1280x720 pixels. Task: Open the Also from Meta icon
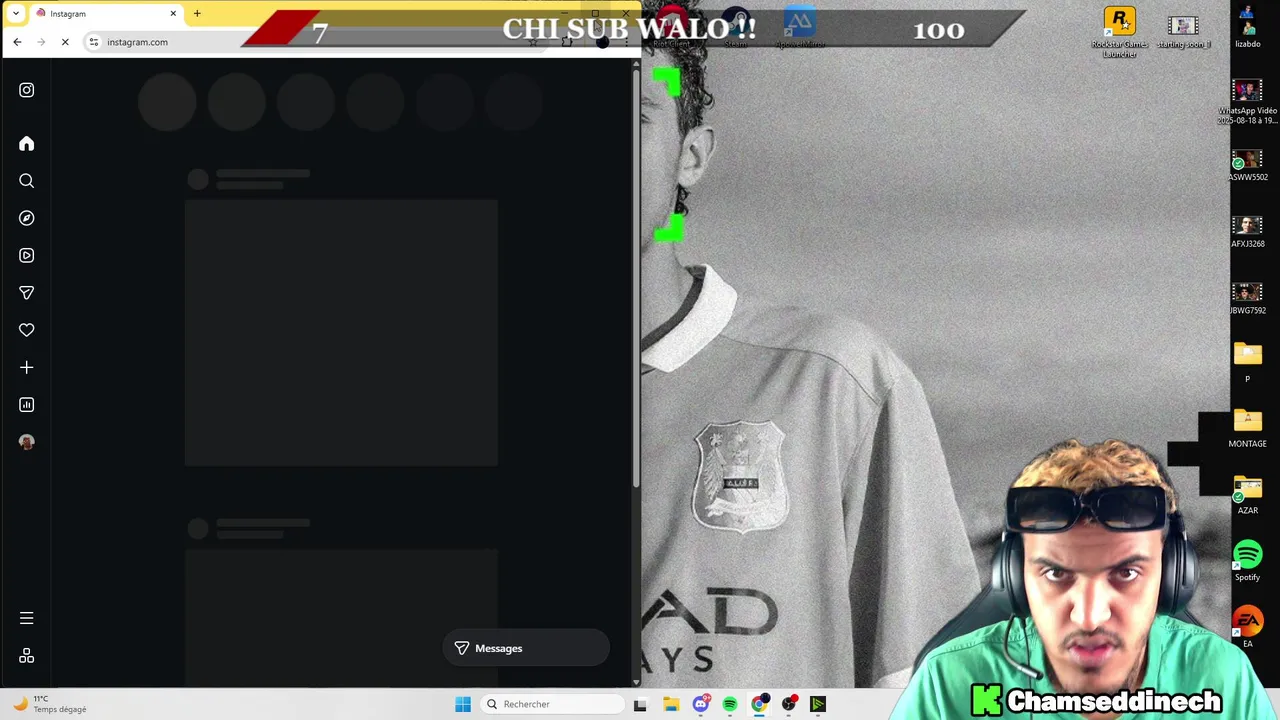(27, 656)
